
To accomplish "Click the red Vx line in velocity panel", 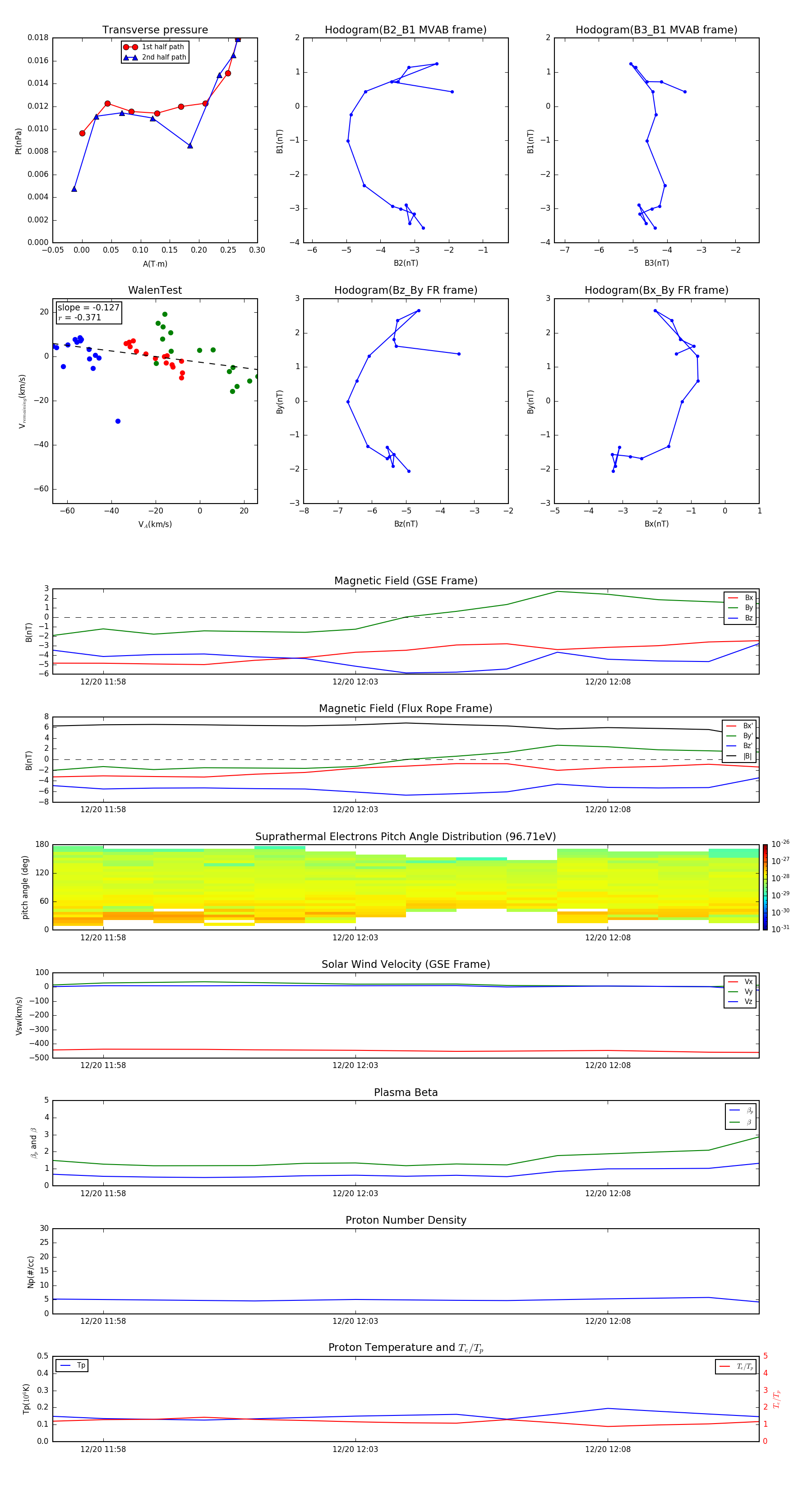I will click(406, 1051).
